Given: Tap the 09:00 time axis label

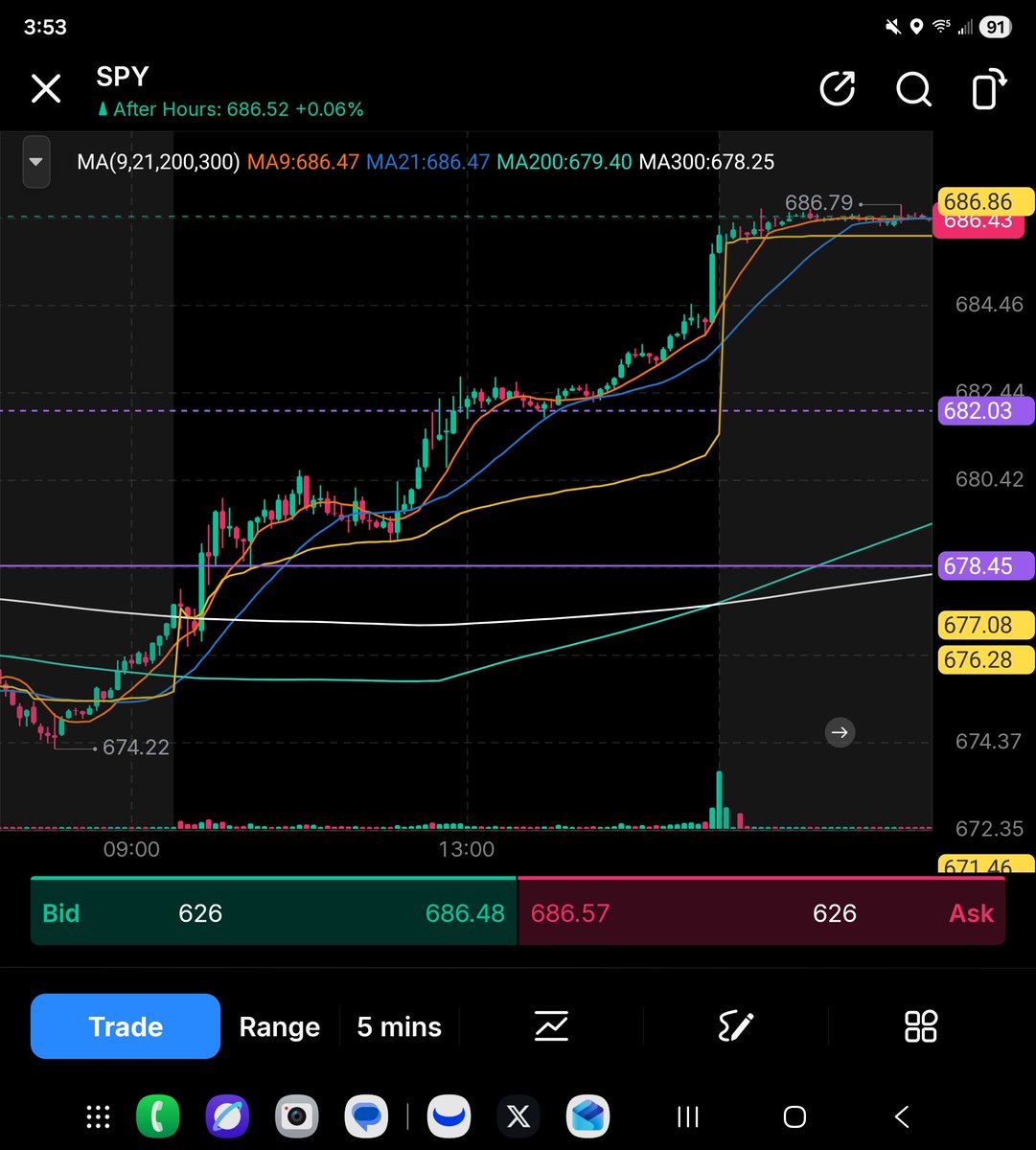Looking at the screenshot, I should [131, 850].
